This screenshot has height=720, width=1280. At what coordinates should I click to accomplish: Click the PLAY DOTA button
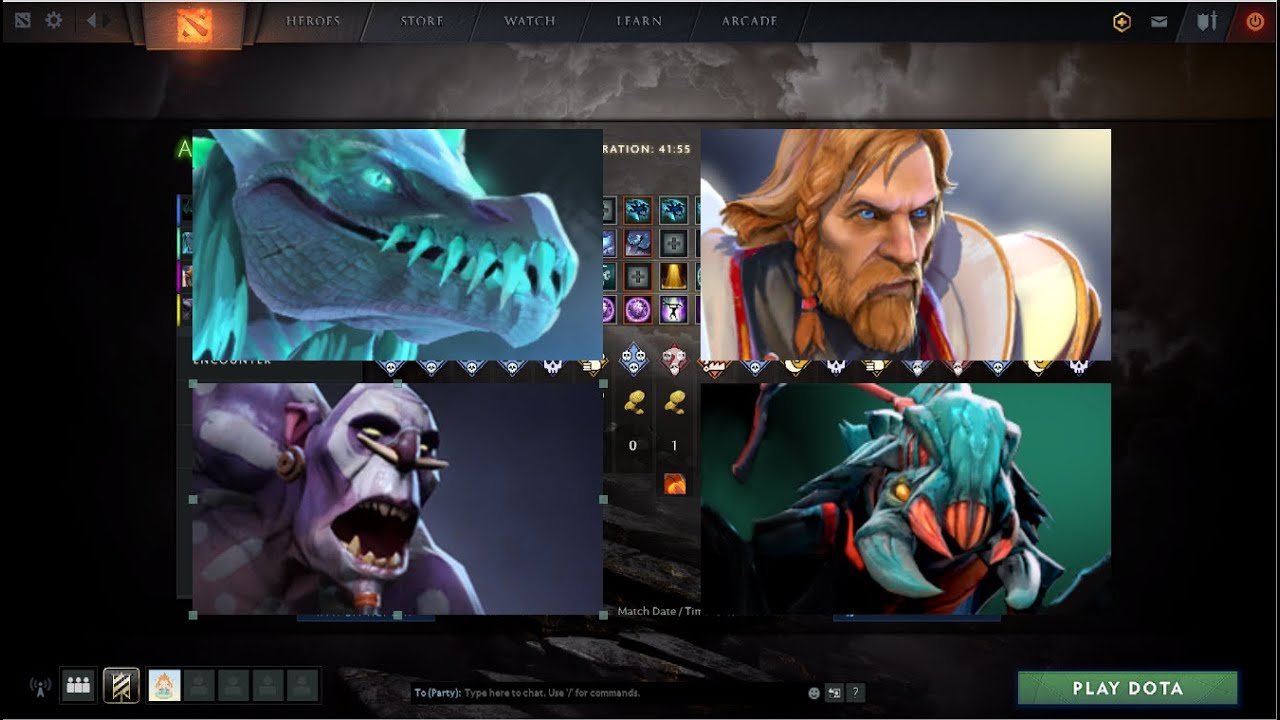[x=1127, y=688]
